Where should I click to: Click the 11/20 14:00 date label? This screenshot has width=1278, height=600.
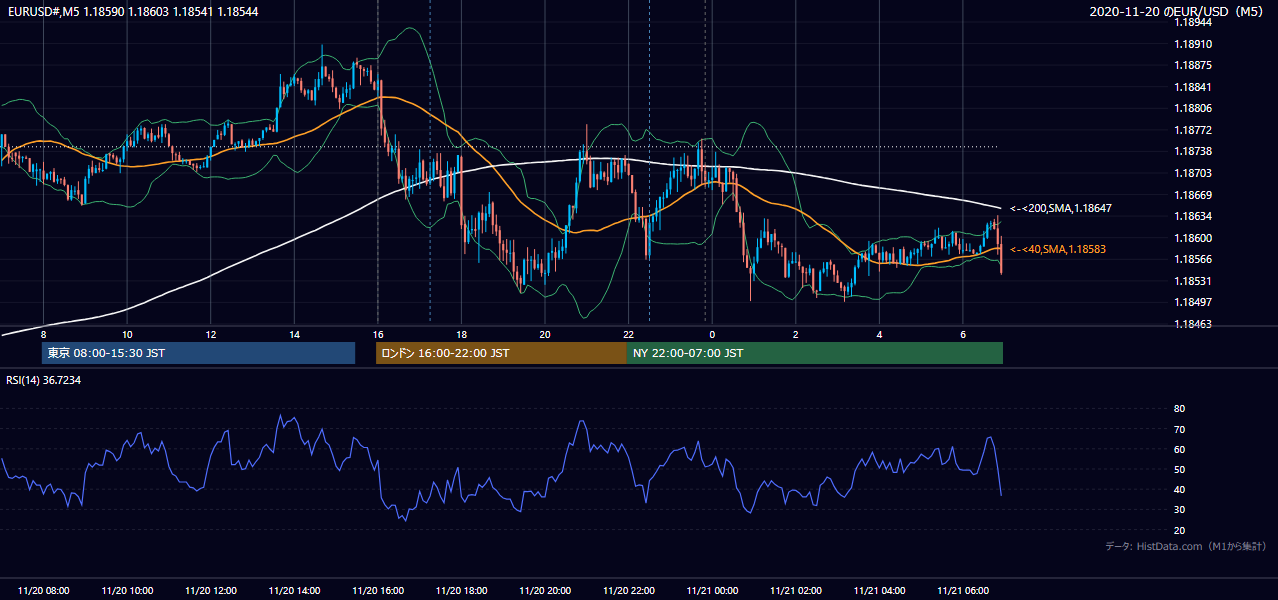click(294, 591)
